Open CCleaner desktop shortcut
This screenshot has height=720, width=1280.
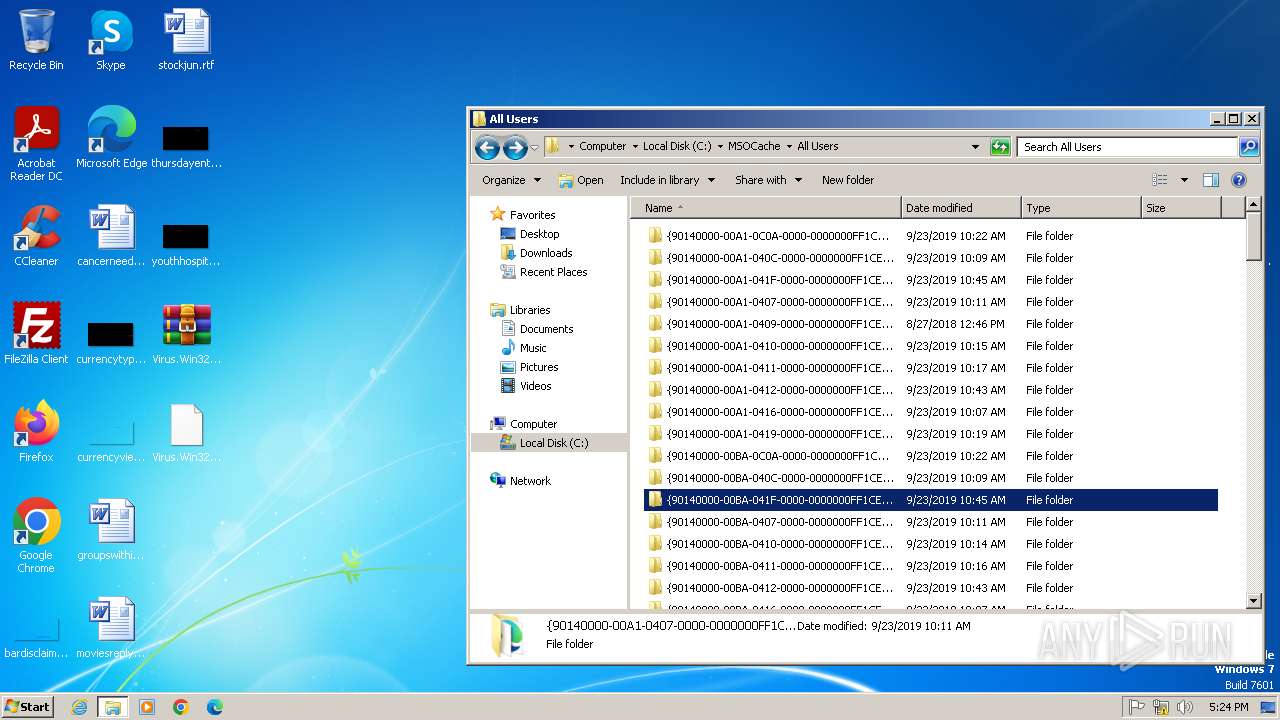(x=36, y=235)
